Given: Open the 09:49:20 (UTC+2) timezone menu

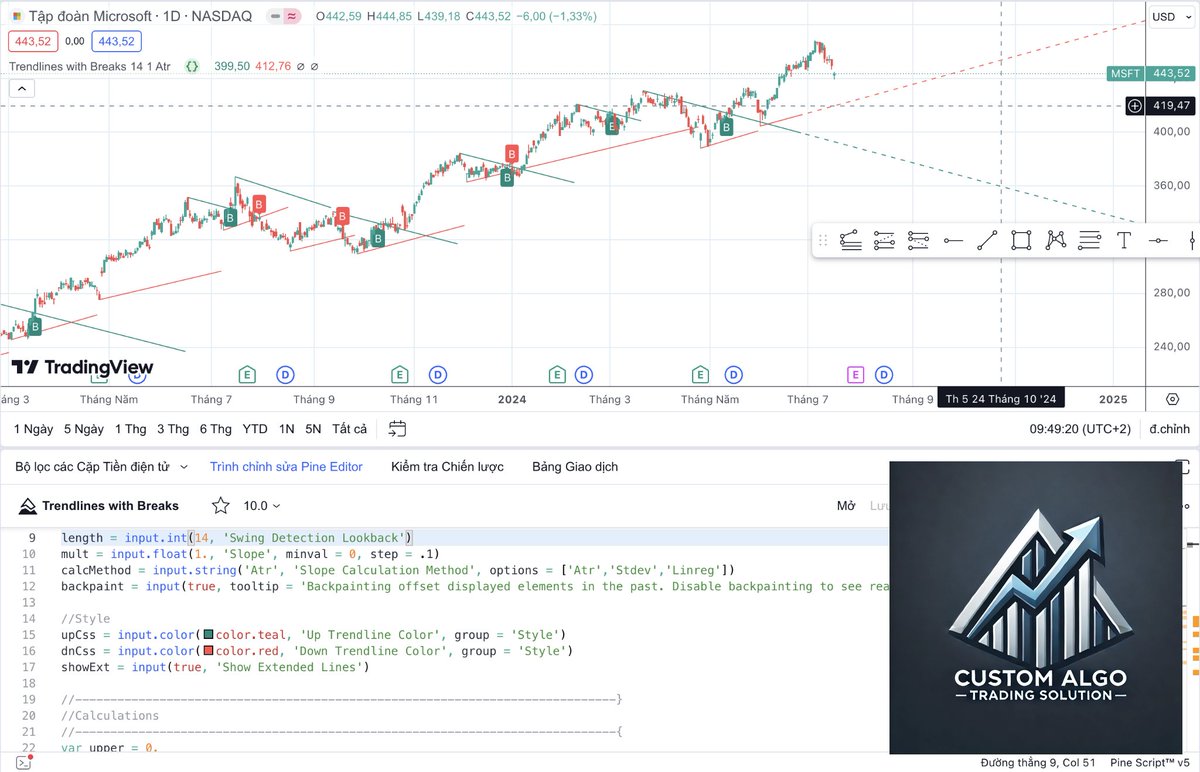Looking at the screenshot, I should click(x=1080, y=429).
